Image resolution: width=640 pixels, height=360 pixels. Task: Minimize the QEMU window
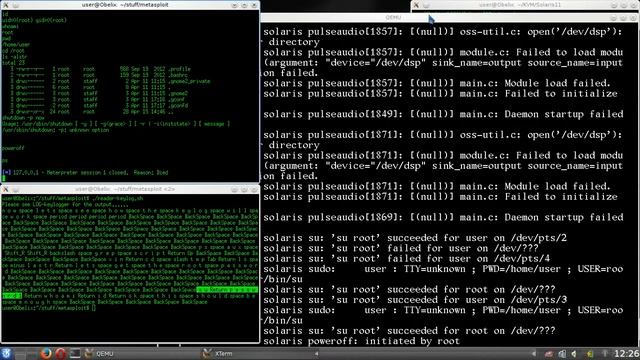(x=613, y=18)
